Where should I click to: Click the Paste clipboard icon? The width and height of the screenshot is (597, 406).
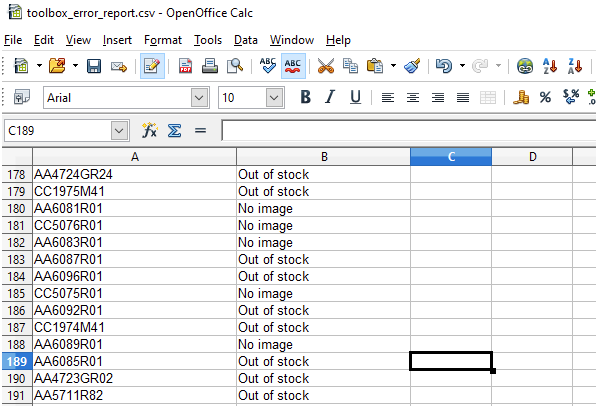pos(375,66)
